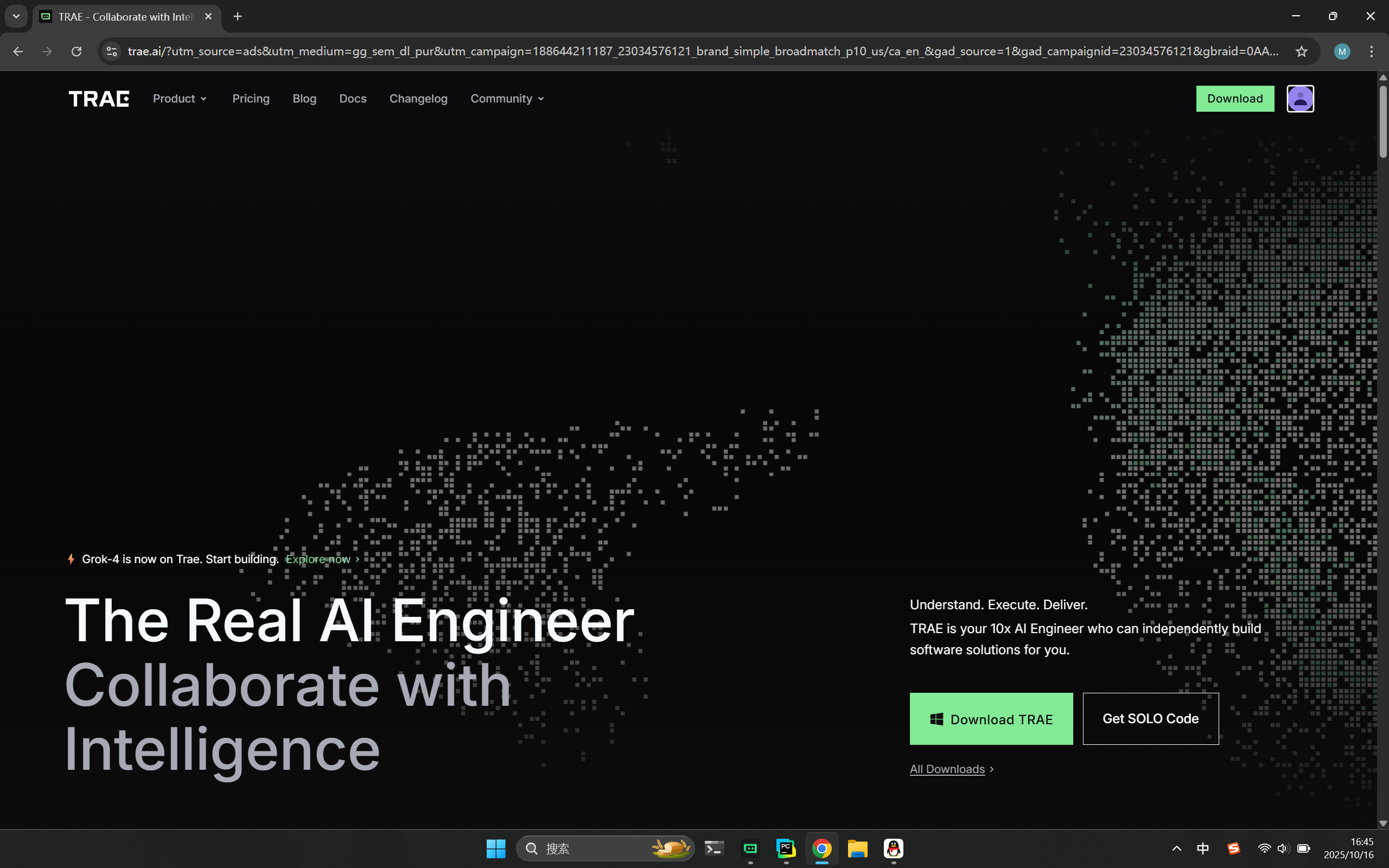Open PyCharm from taskbar

click(x=786, y=848)
